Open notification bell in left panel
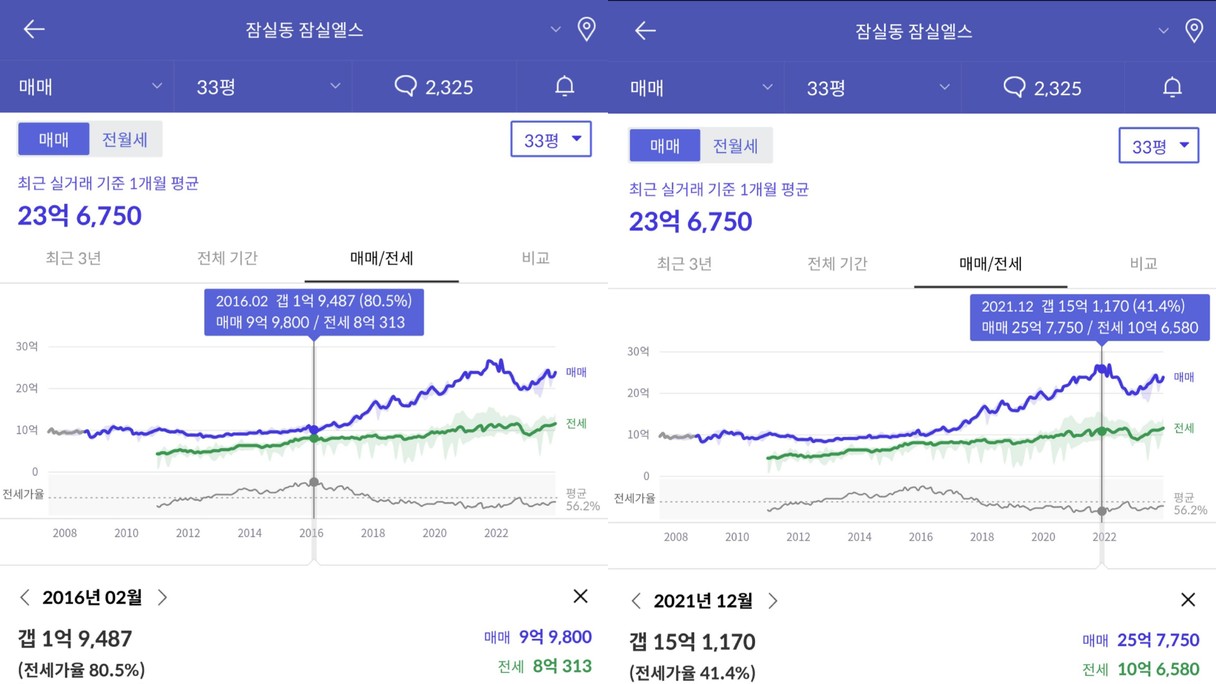1216x684 pixels. 565,87
